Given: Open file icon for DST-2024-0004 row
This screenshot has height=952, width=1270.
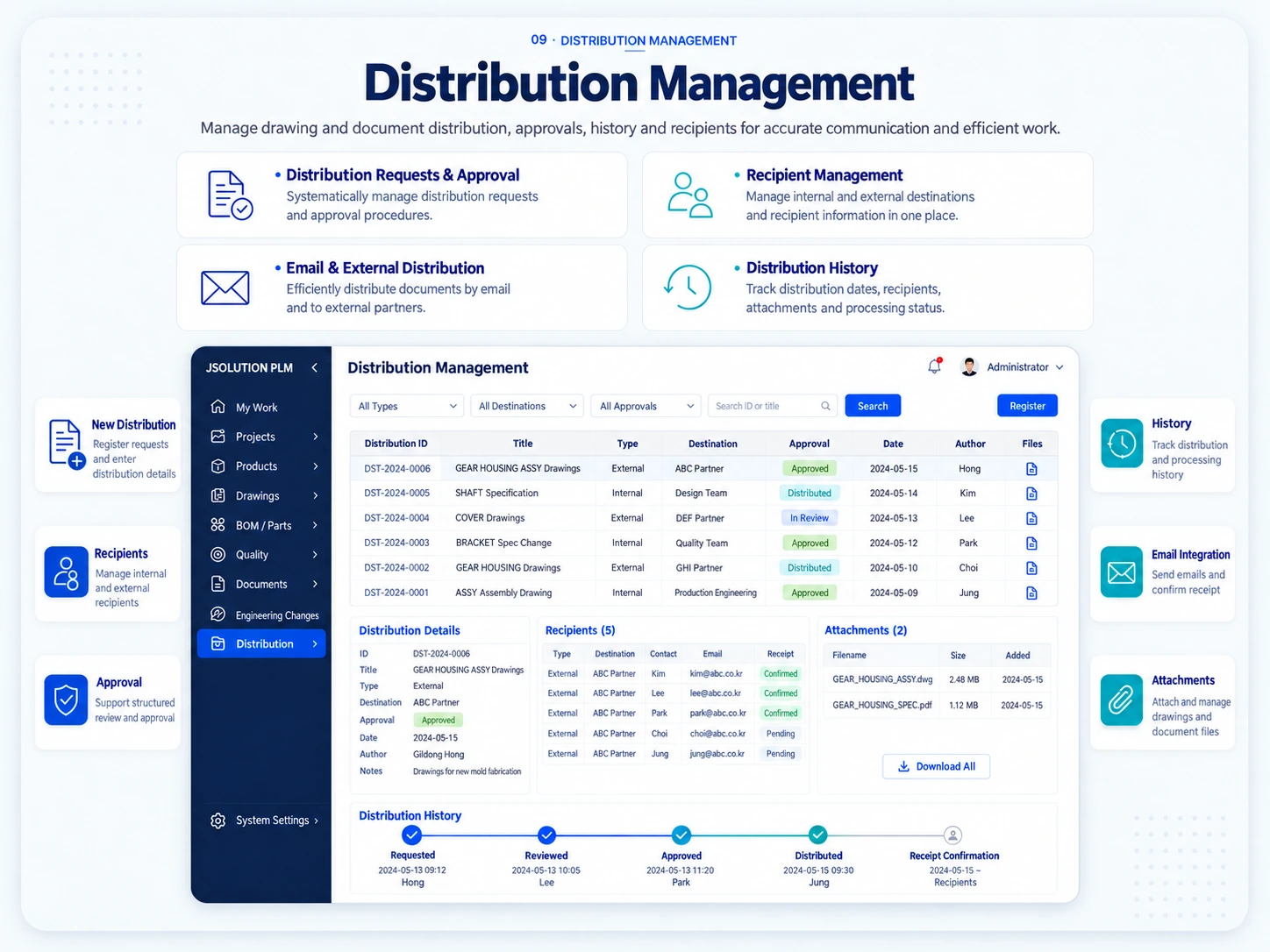Looking at the screenshot, I should point(1031,518).
